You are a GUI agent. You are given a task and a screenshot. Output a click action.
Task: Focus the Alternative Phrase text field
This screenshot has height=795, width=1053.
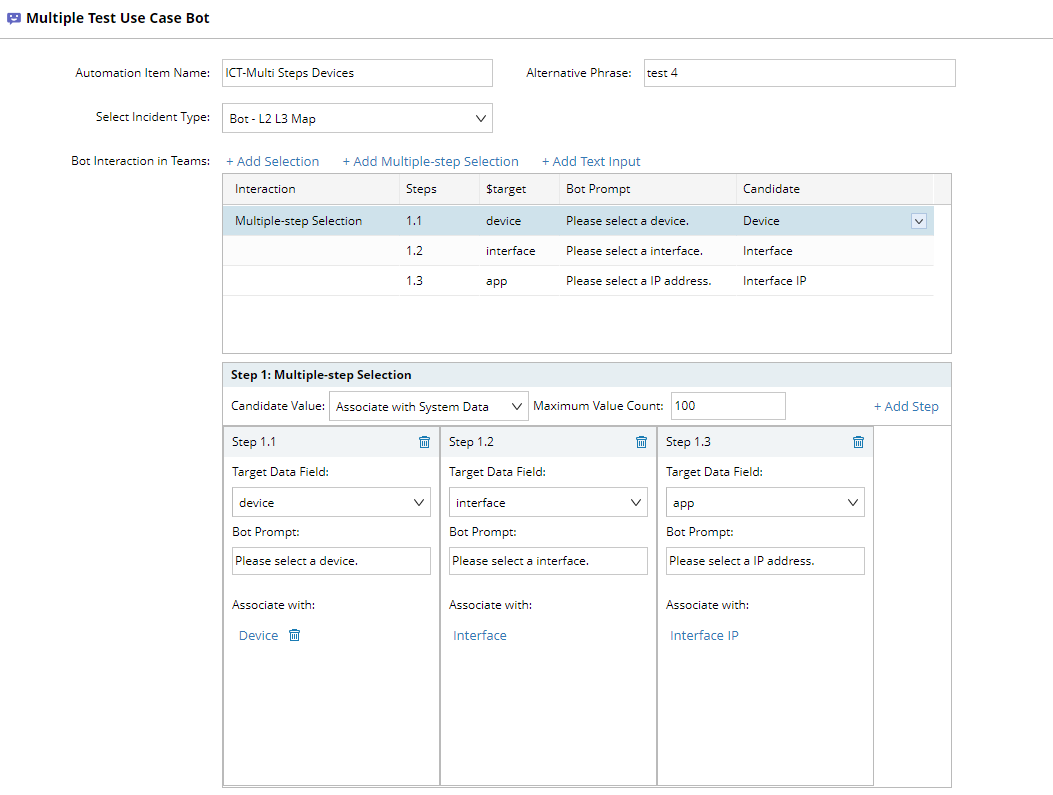point(799,73)
